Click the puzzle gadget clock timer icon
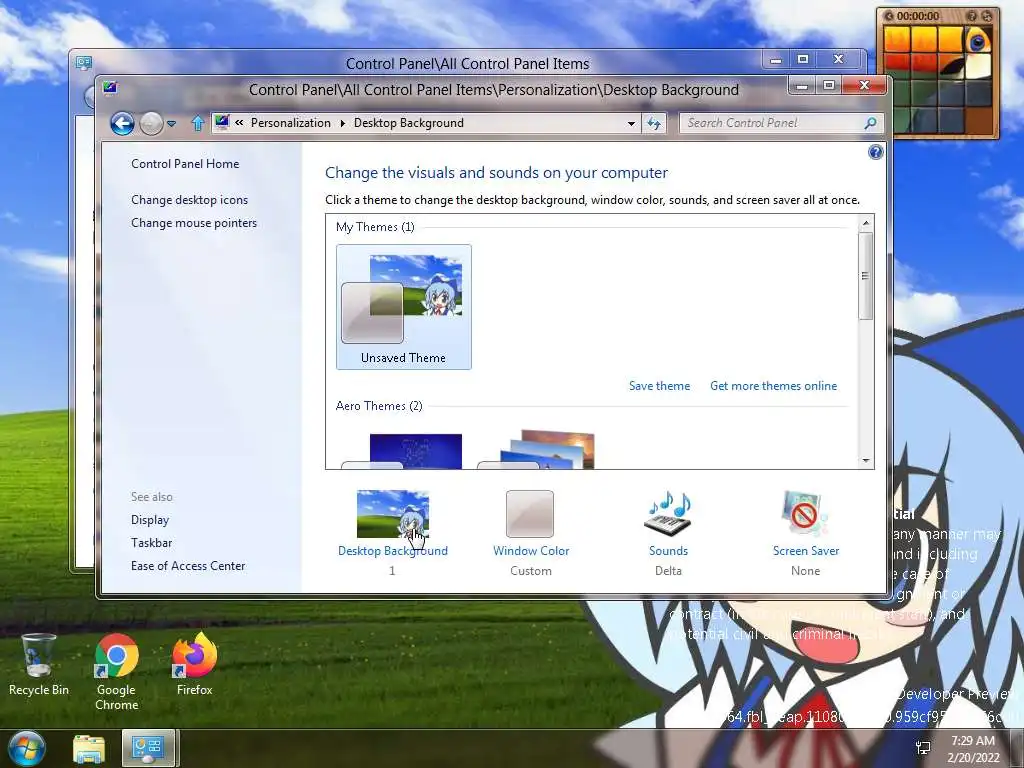 pyautogui.click(x=888, y=16)
